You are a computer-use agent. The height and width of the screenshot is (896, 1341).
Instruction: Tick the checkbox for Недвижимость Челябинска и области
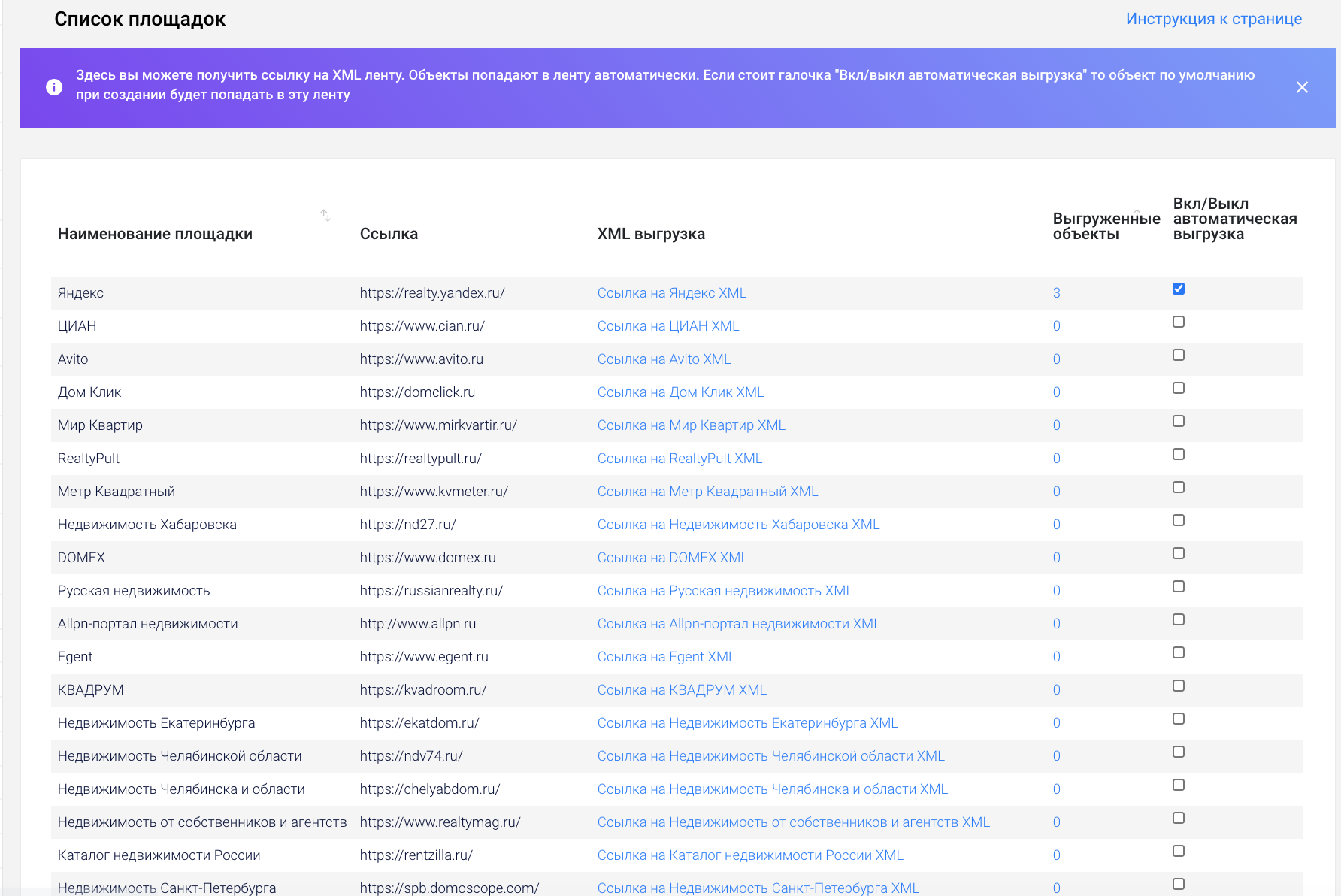(x=1179, y=785)
